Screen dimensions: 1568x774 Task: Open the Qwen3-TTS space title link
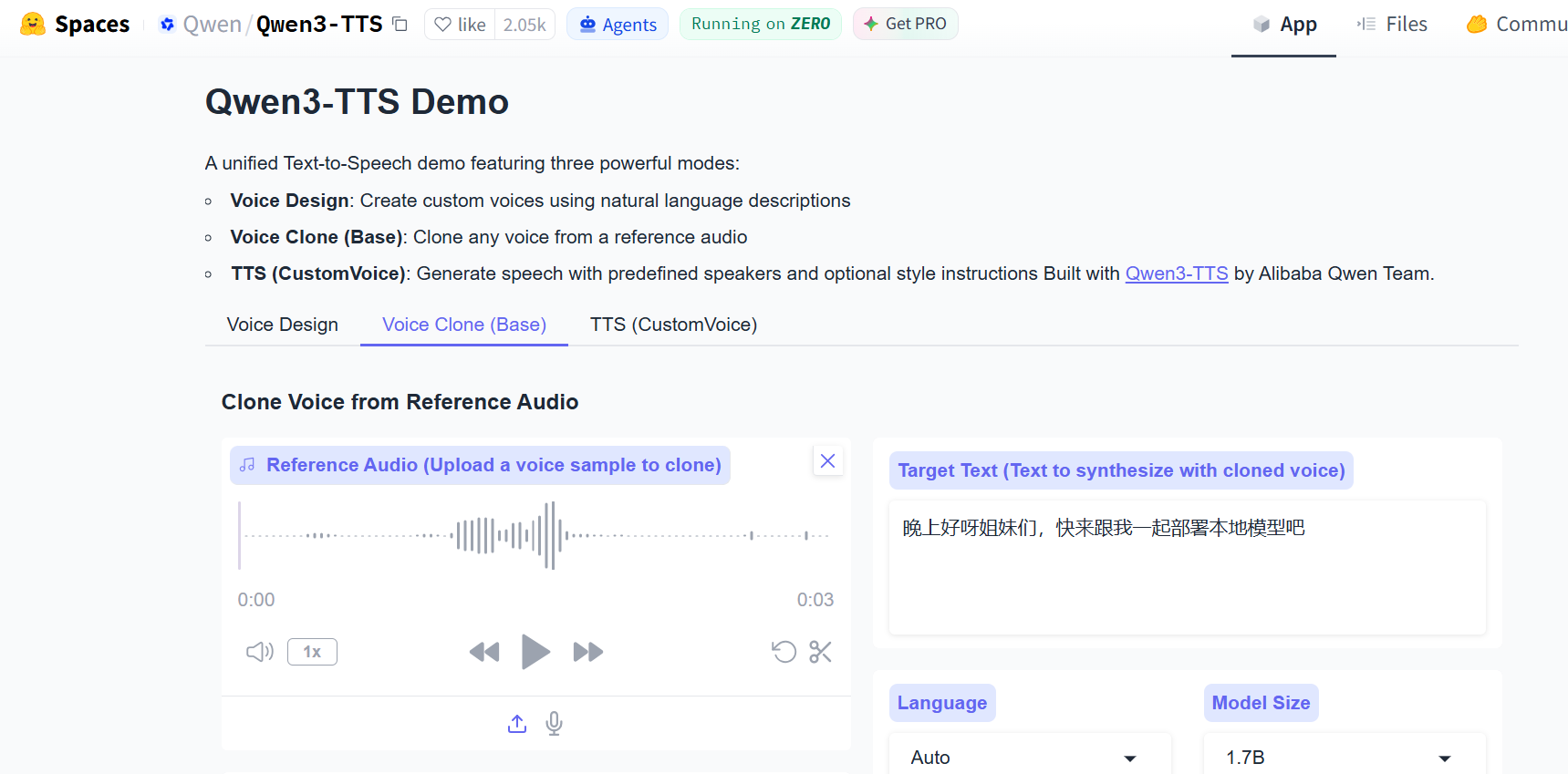click(319, 24)
